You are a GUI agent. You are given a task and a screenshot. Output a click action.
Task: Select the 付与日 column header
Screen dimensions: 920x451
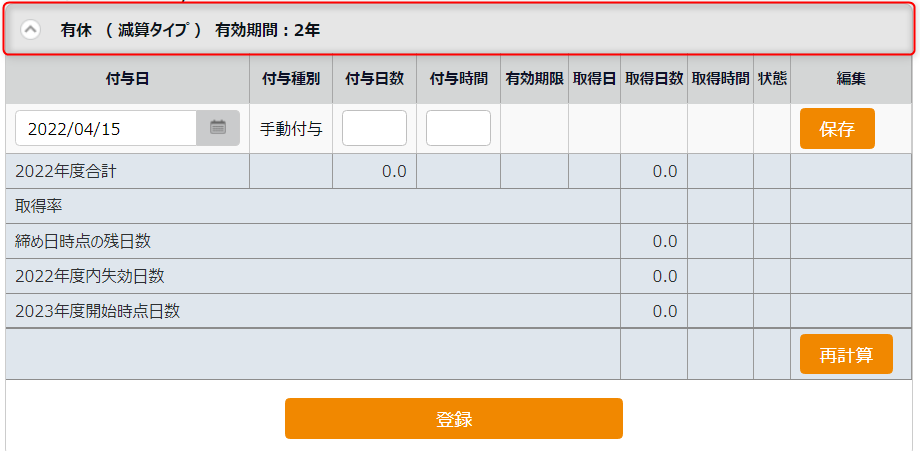127,79
